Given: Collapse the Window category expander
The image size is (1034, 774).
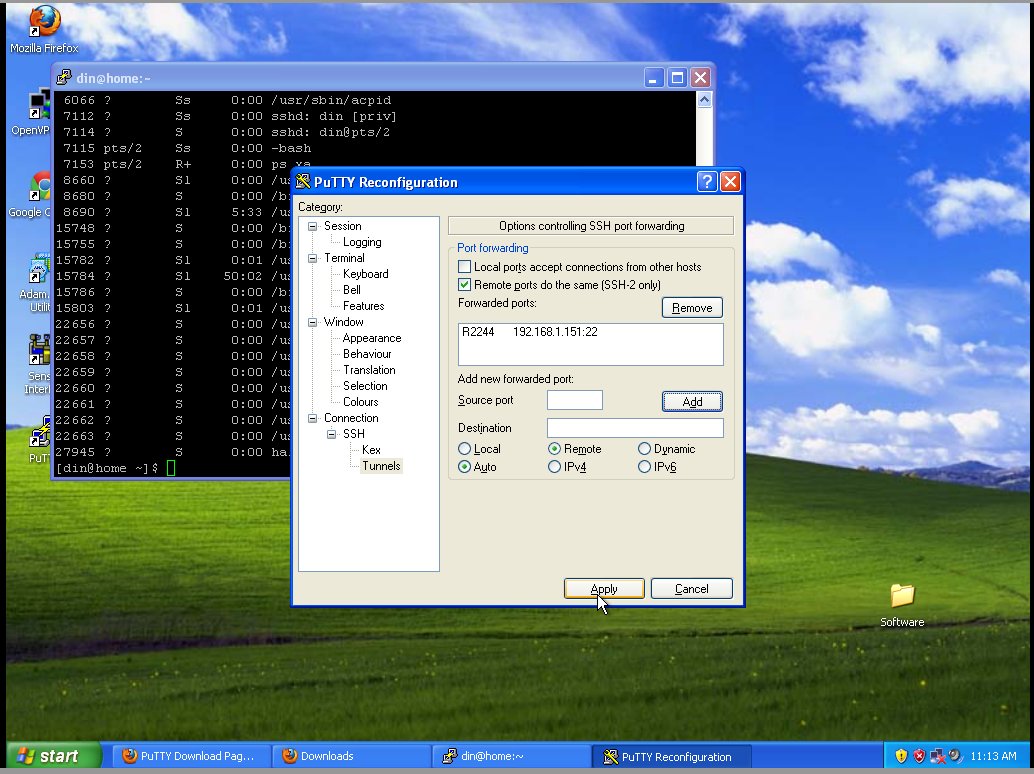Looking at the screenshot, I should (x=312, y=322).
